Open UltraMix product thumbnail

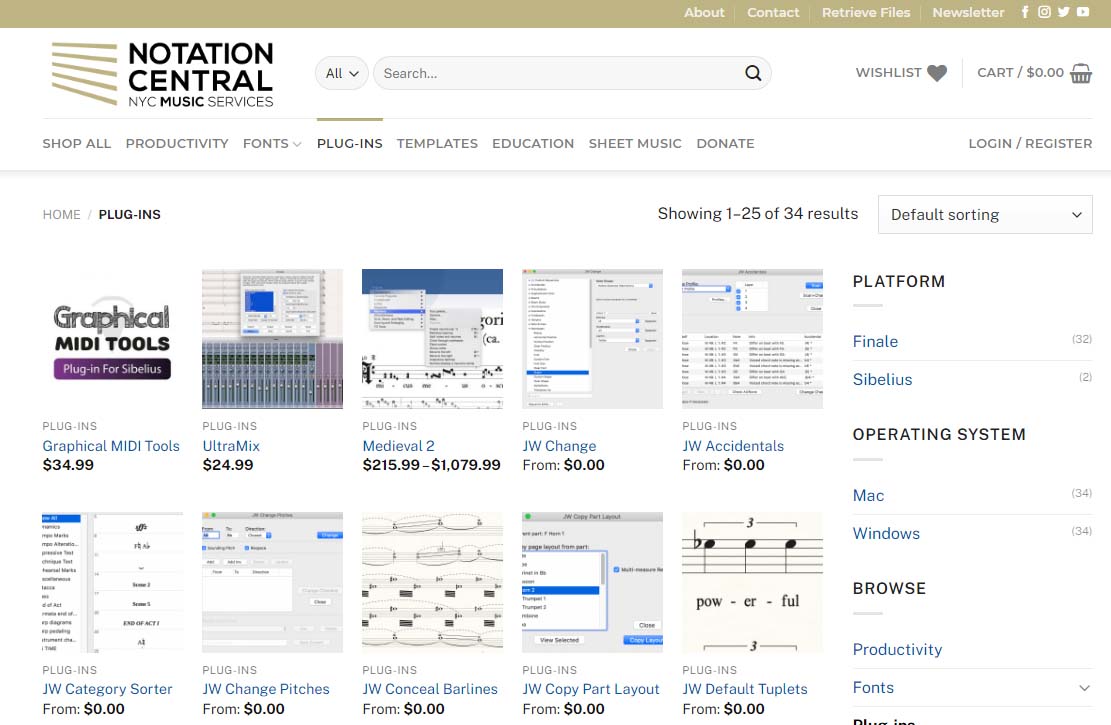point(272,339)
